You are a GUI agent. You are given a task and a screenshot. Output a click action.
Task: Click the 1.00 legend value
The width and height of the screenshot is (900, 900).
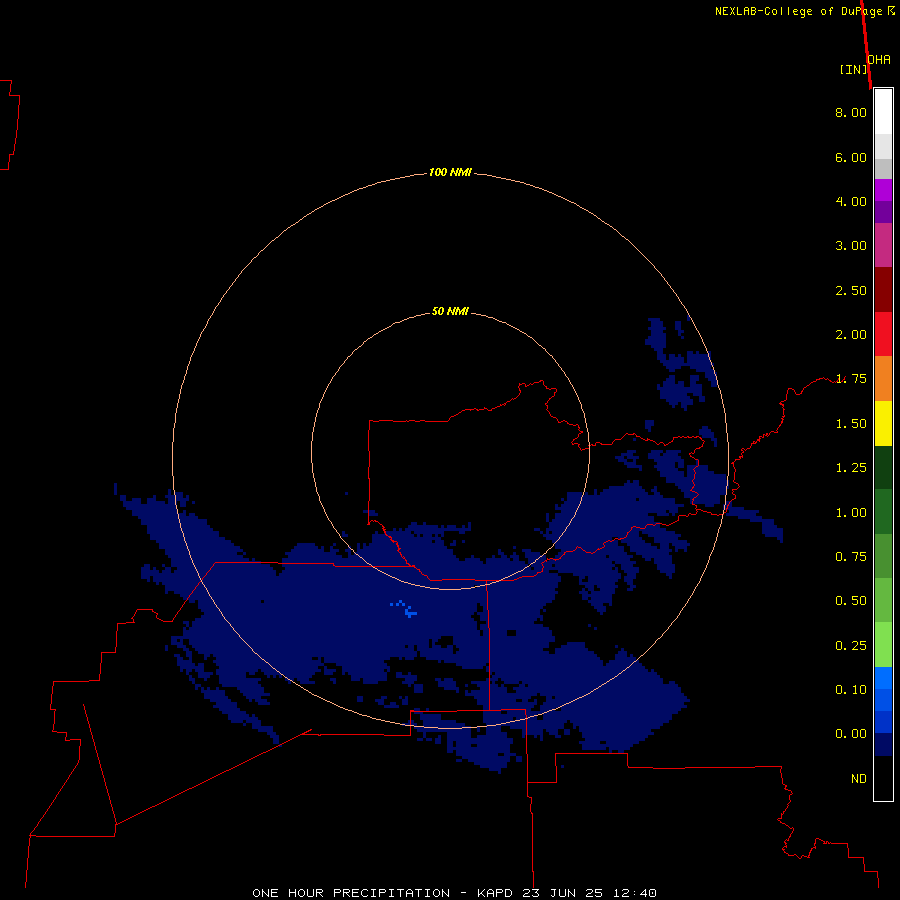[x=851, y=513]
